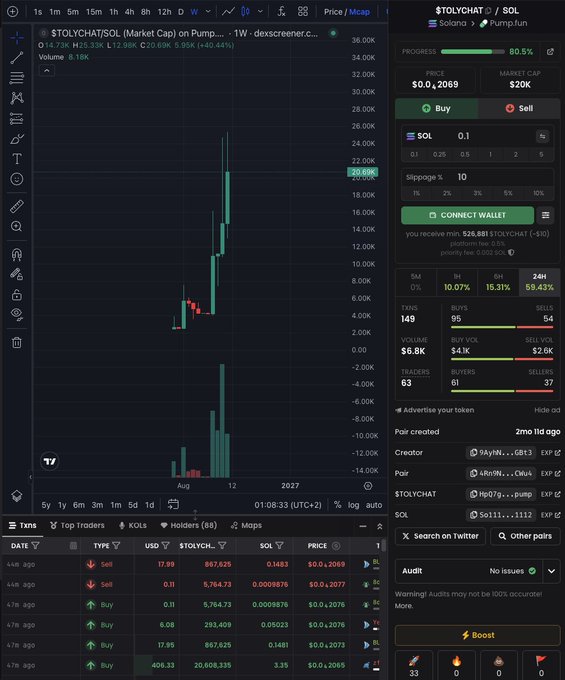Switch chart to Price view
The height and width of the screenshot is (680, 565).
(x=333, y=12)
